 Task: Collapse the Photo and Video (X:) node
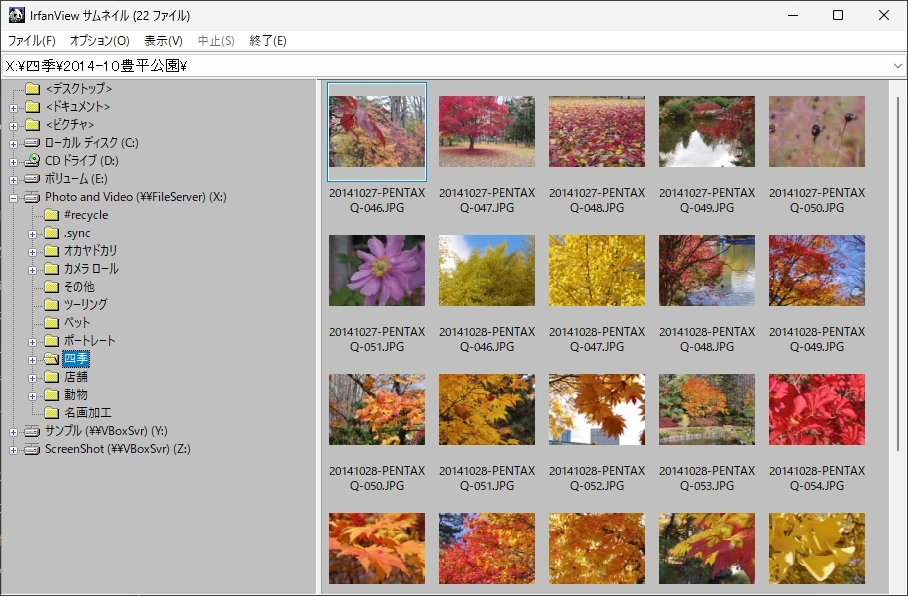pyautogui.click(x=13, y=198)
